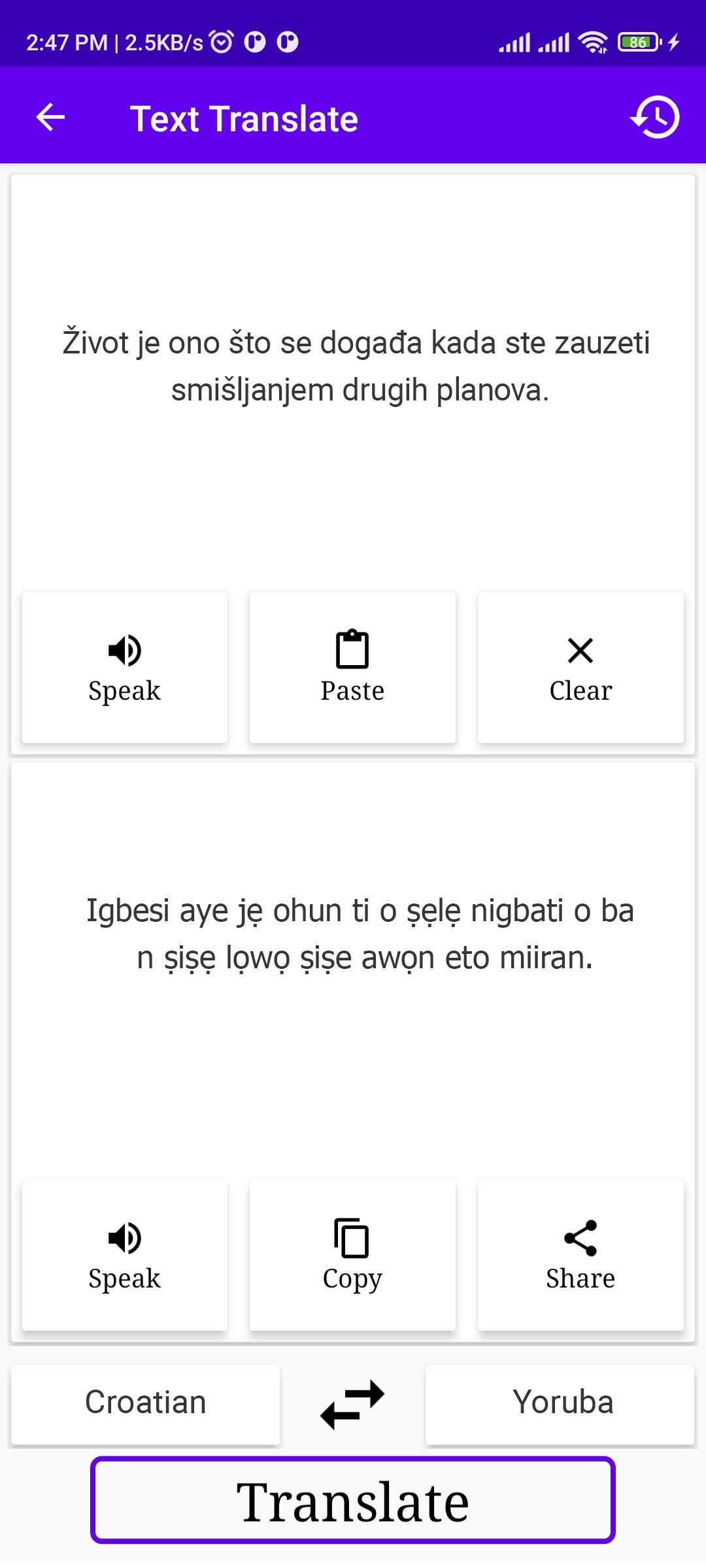Open the Yoruba target language selector
The height and width of the screenshot is (1568, 706).
click(560, 1404)
